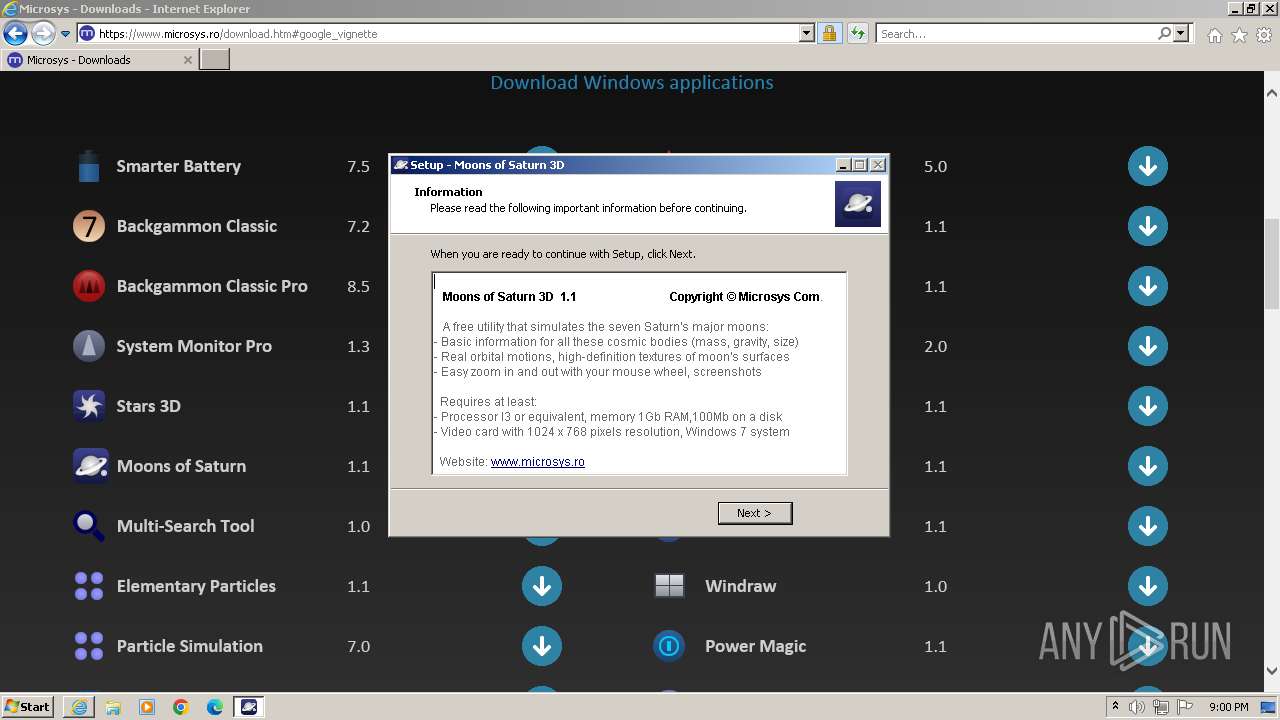Click the Stars 3D app icon
The image size is (1280, 720).
(89, 406)
